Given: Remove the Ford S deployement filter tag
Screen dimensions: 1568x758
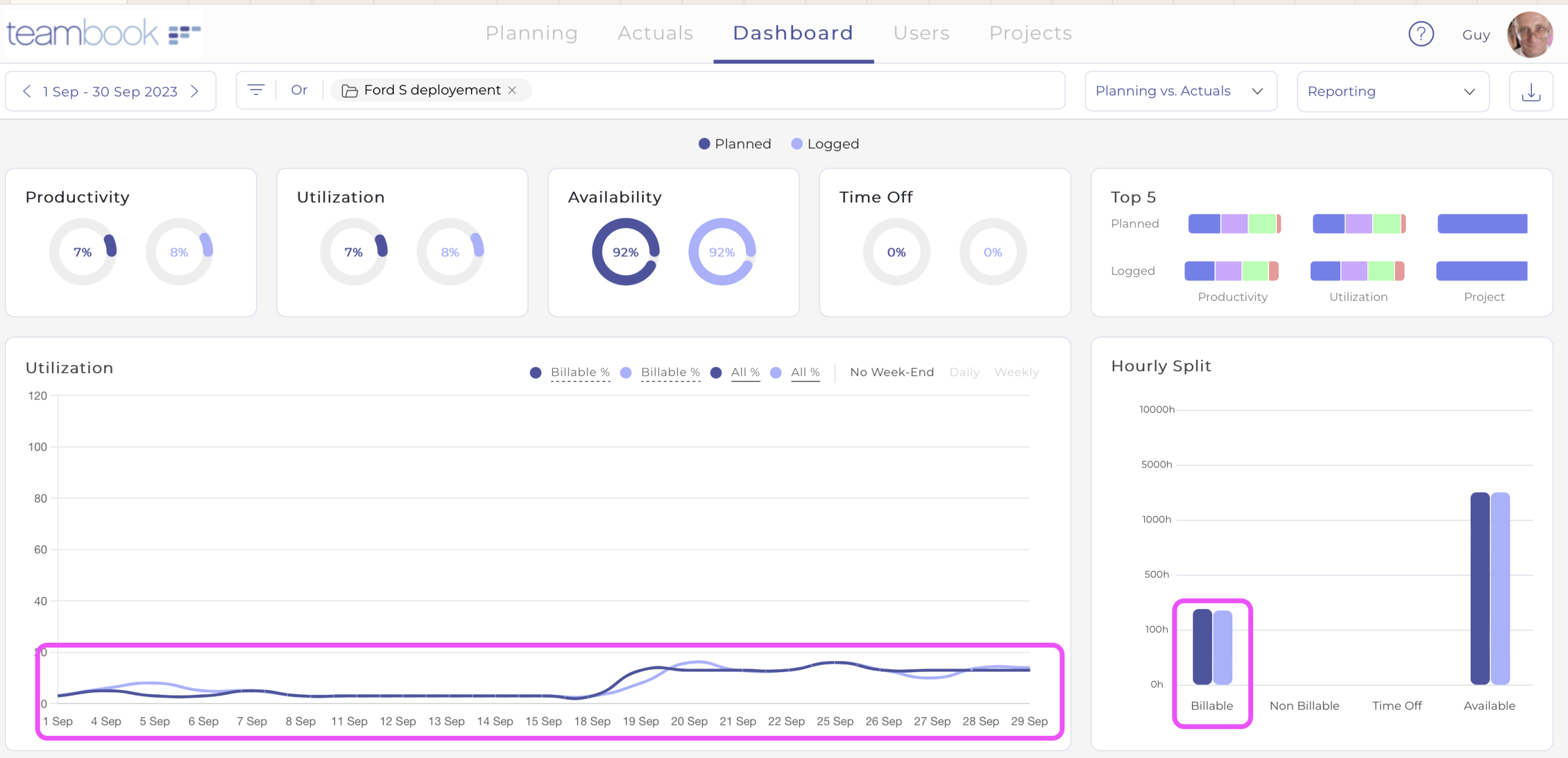Looking at the screenshot, I should pos(513,90).
